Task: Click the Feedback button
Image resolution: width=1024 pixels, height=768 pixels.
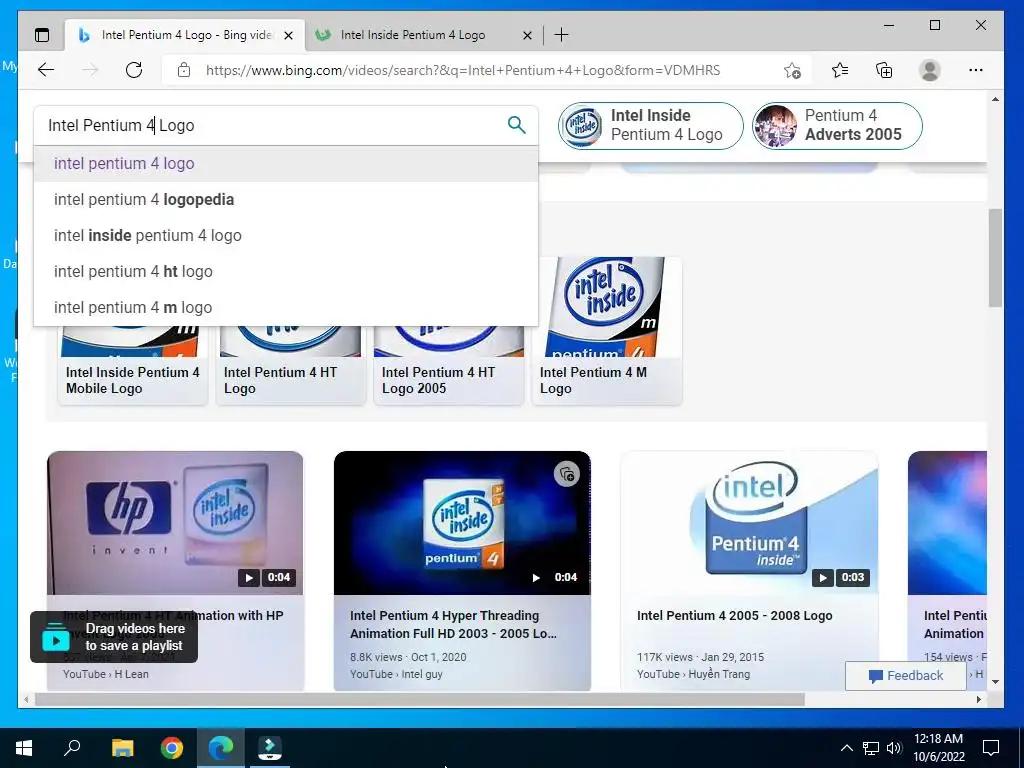Action: click(x=905, y=675)
